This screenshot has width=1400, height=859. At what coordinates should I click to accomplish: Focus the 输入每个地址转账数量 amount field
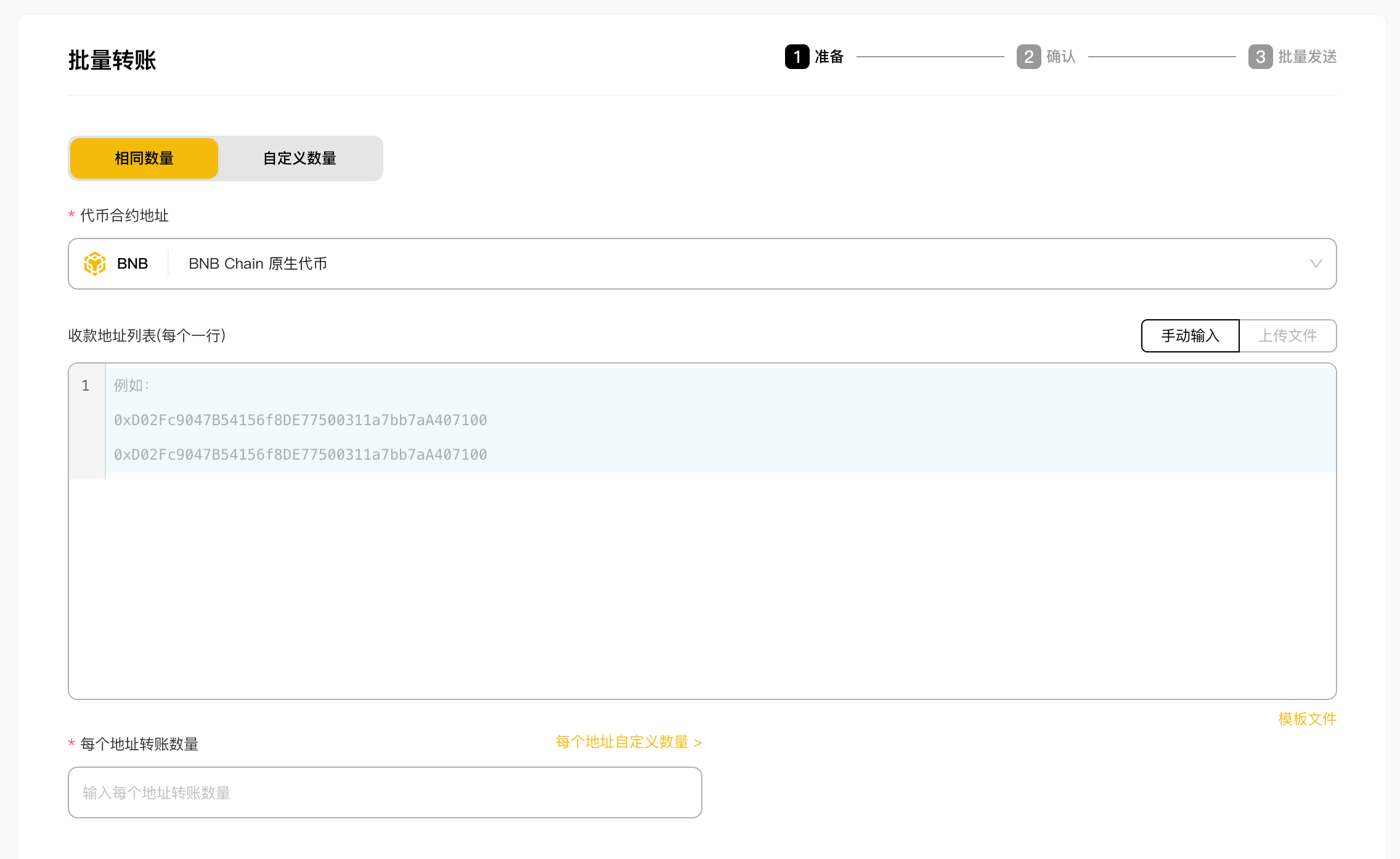click(x=385, y=792)
